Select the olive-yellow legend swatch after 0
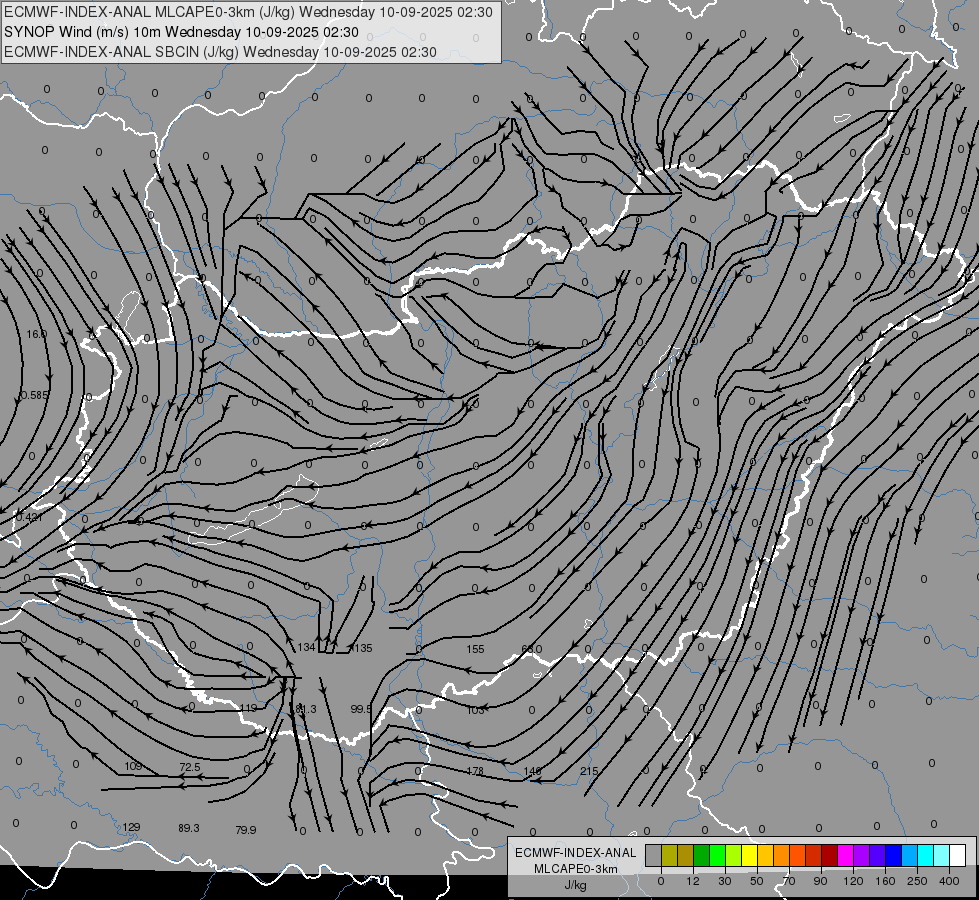Screen dimensions: 979x900 click(x=669, y=855)
